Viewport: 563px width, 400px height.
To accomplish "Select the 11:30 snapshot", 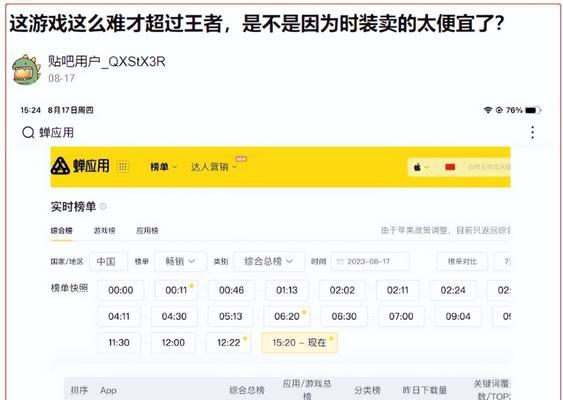I will pos(119,343).
